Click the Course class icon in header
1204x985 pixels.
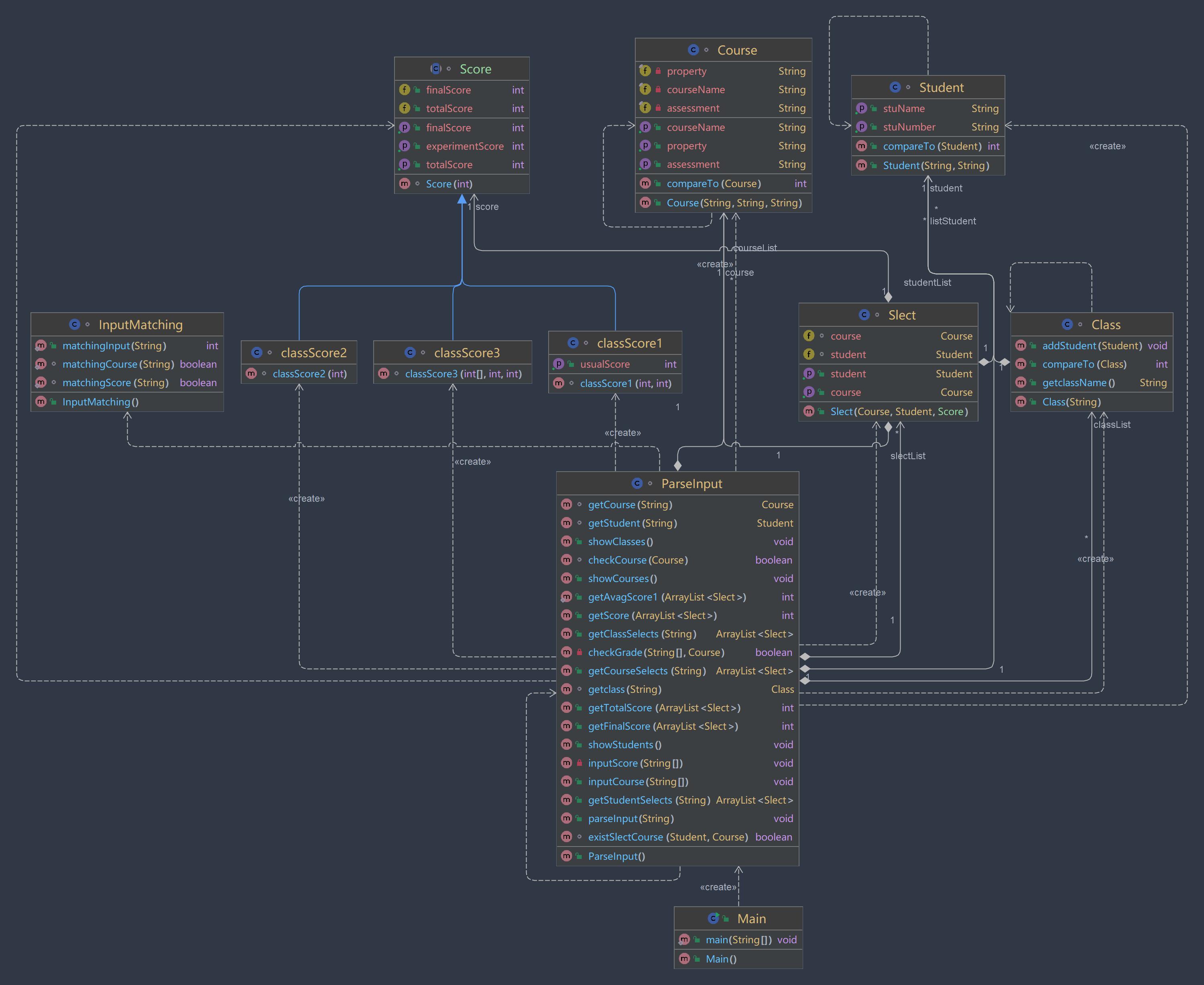[693, 50]
